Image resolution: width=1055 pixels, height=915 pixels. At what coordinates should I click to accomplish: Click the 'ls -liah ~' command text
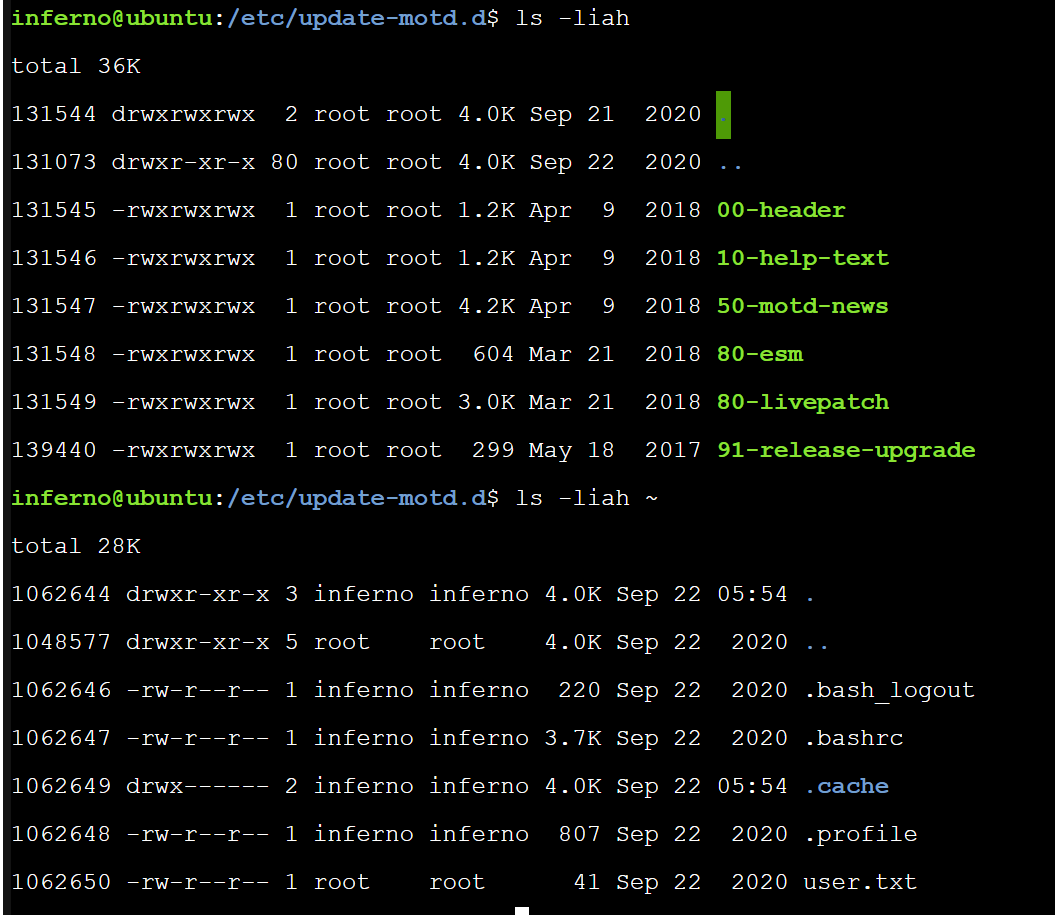[586, 498]
